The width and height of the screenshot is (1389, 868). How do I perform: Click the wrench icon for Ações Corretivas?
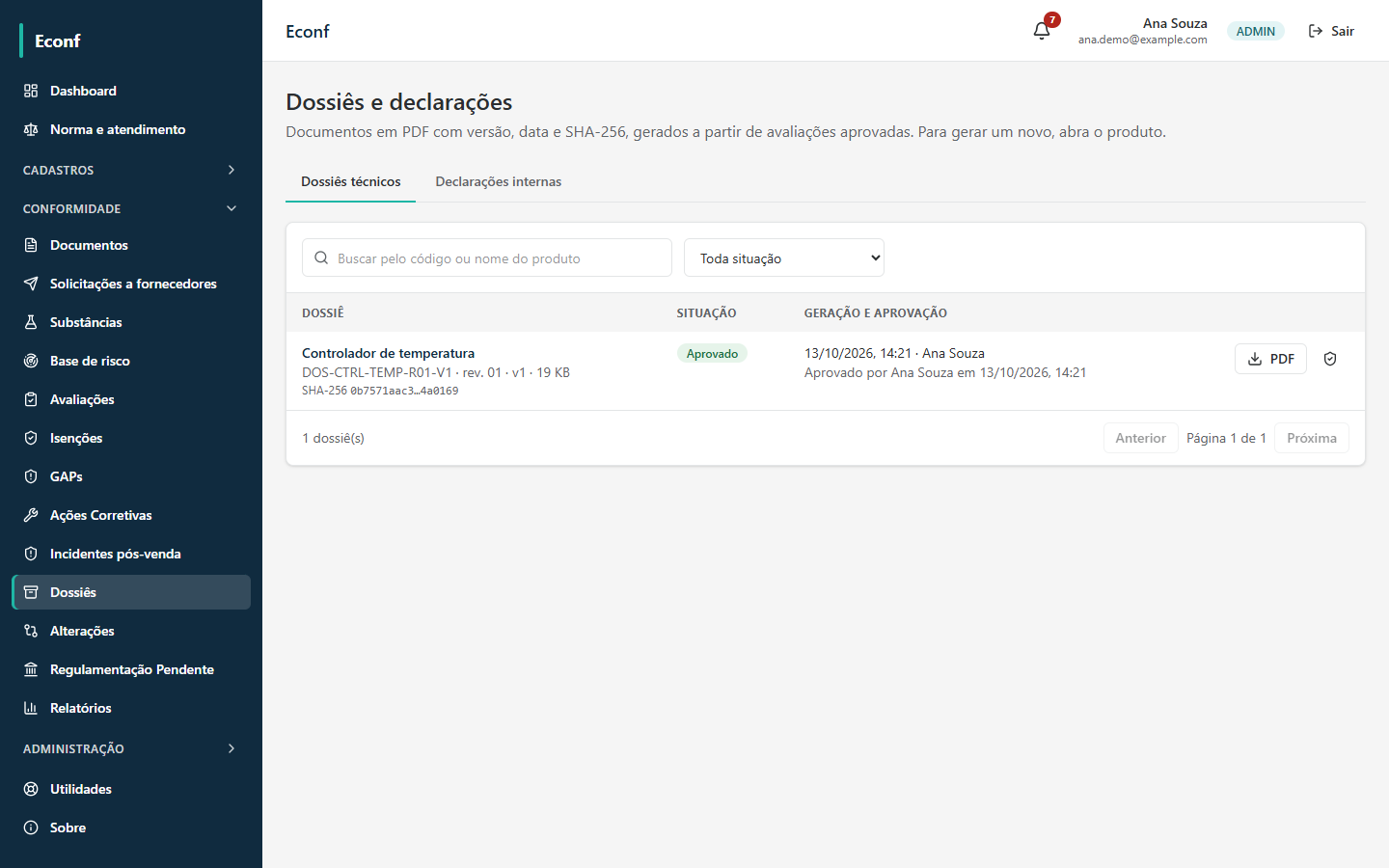pos(31,515)
